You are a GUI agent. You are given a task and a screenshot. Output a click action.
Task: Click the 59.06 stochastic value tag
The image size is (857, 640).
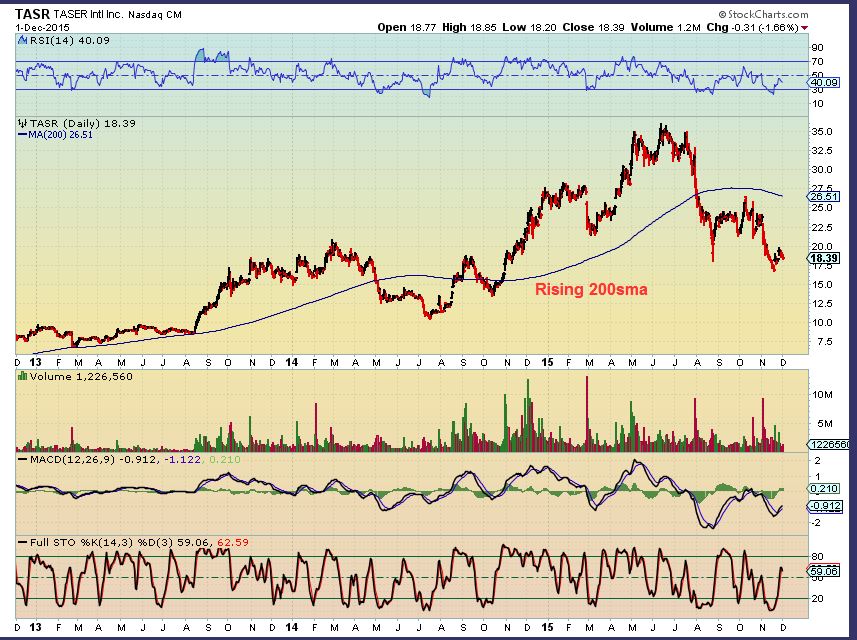tap(824, 572)
